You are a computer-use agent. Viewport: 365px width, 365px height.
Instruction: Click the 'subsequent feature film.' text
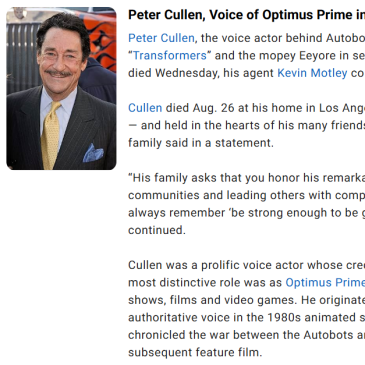click(195, 352)
